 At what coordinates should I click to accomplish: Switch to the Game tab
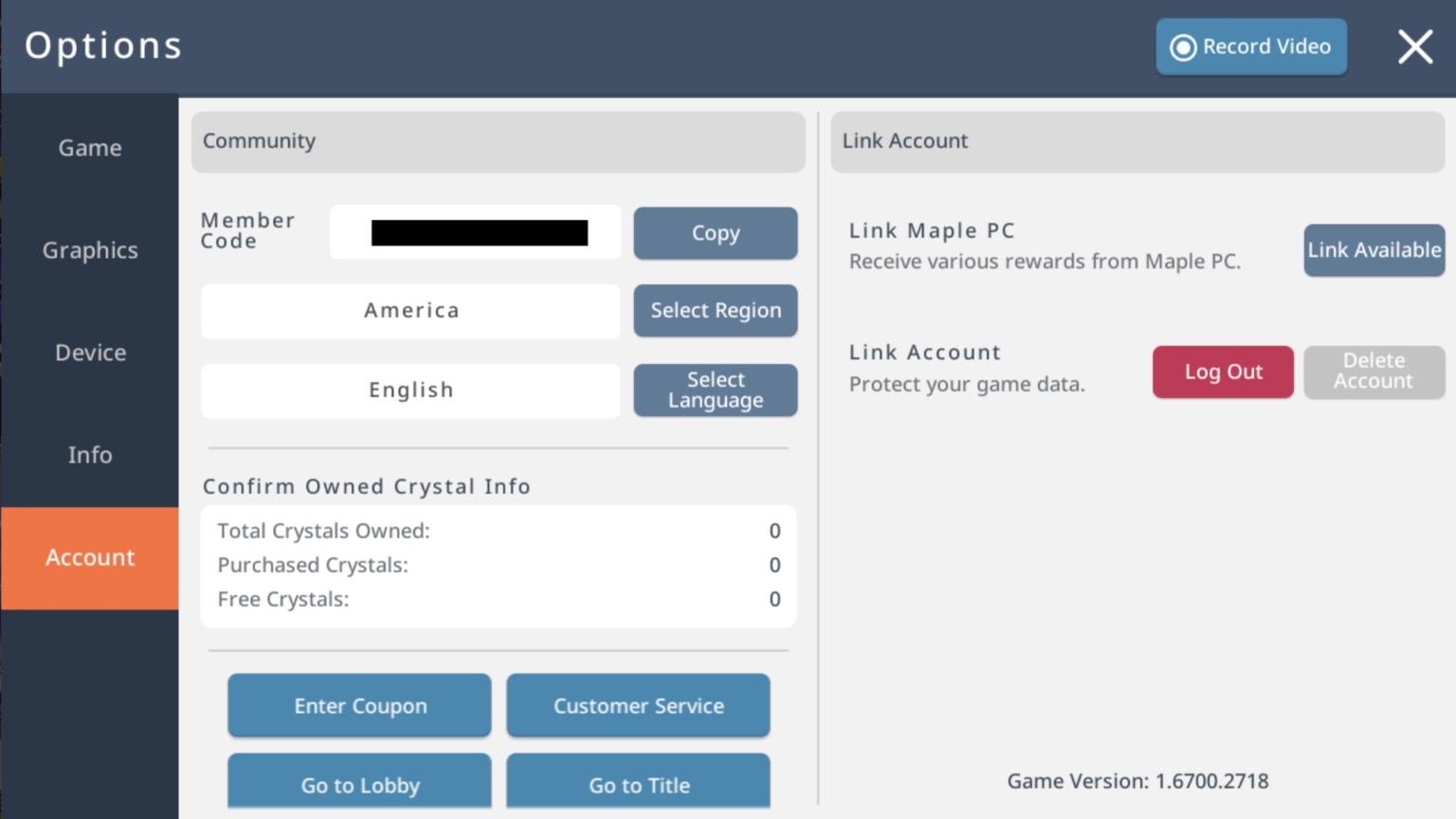pos(89,147)
